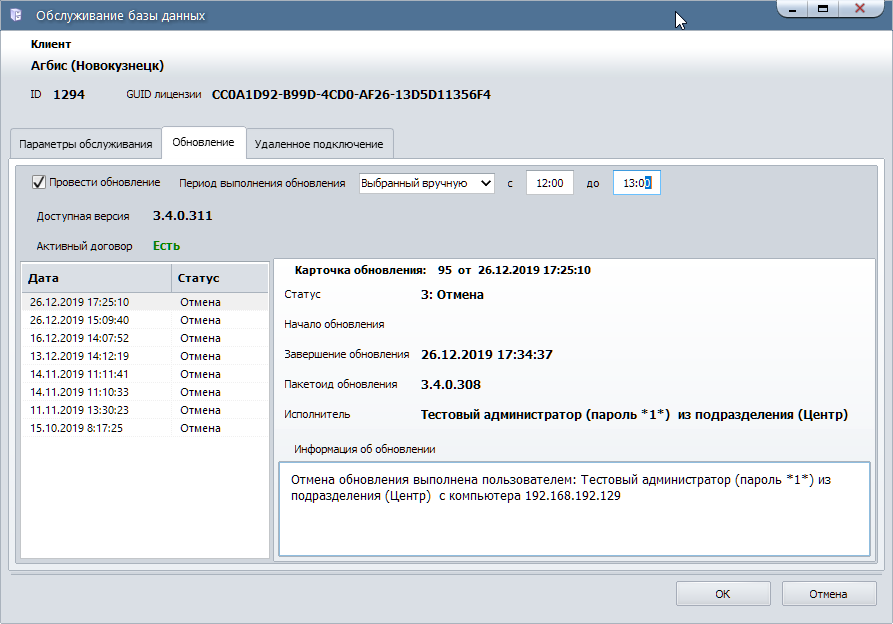Viewport: 893px width, 624px height.
Task: Minimize the window
Action: click(792, 9)
